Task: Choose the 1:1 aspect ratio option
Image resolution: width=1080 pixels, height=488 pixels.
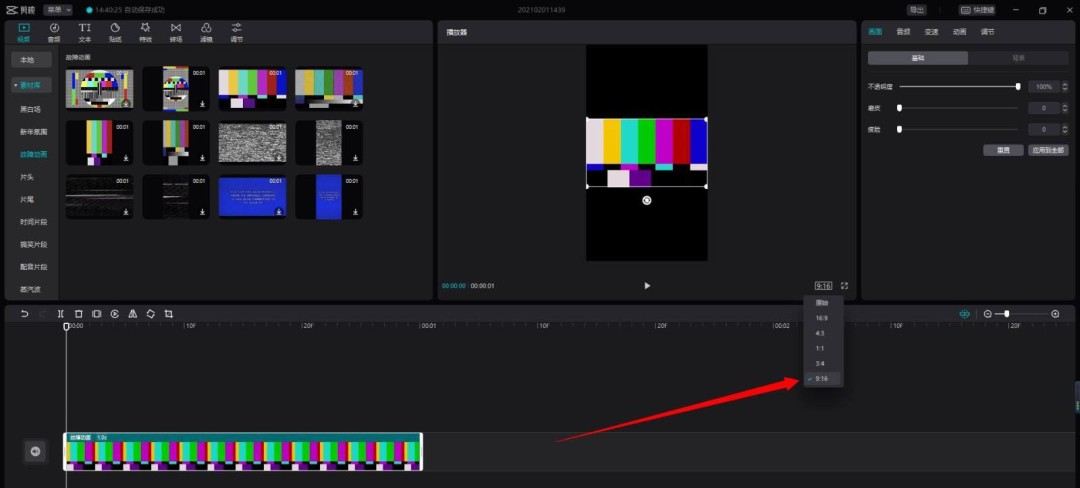Action: 821,348
